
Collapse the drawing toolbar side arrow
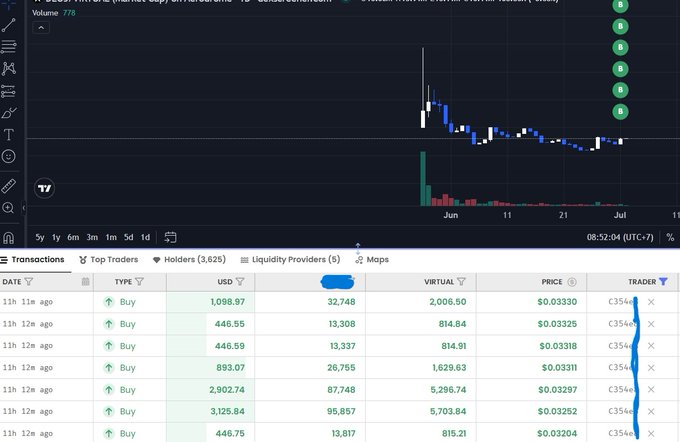(24, 208)
